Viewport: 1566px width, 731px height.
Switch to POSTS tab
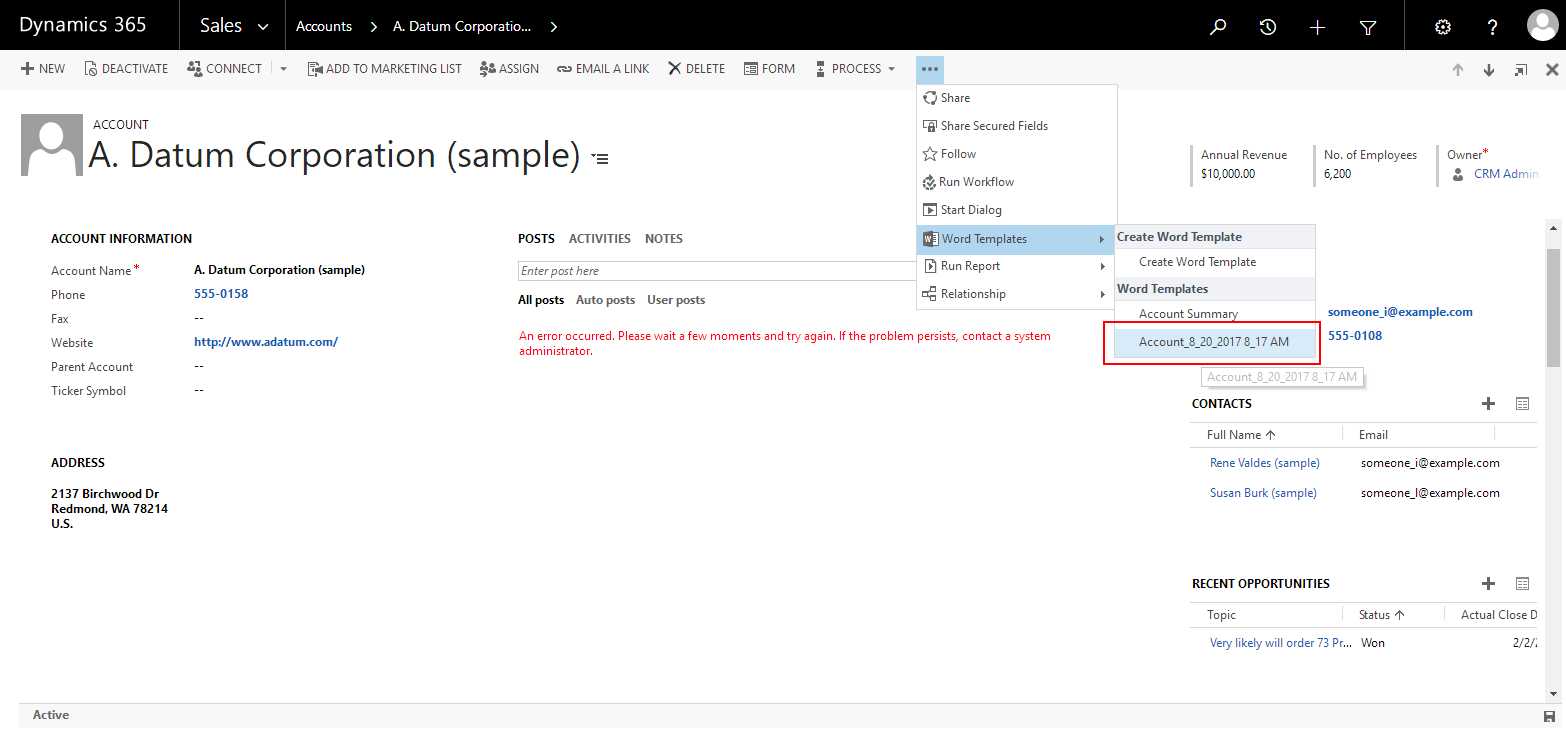tap(536, 239)
